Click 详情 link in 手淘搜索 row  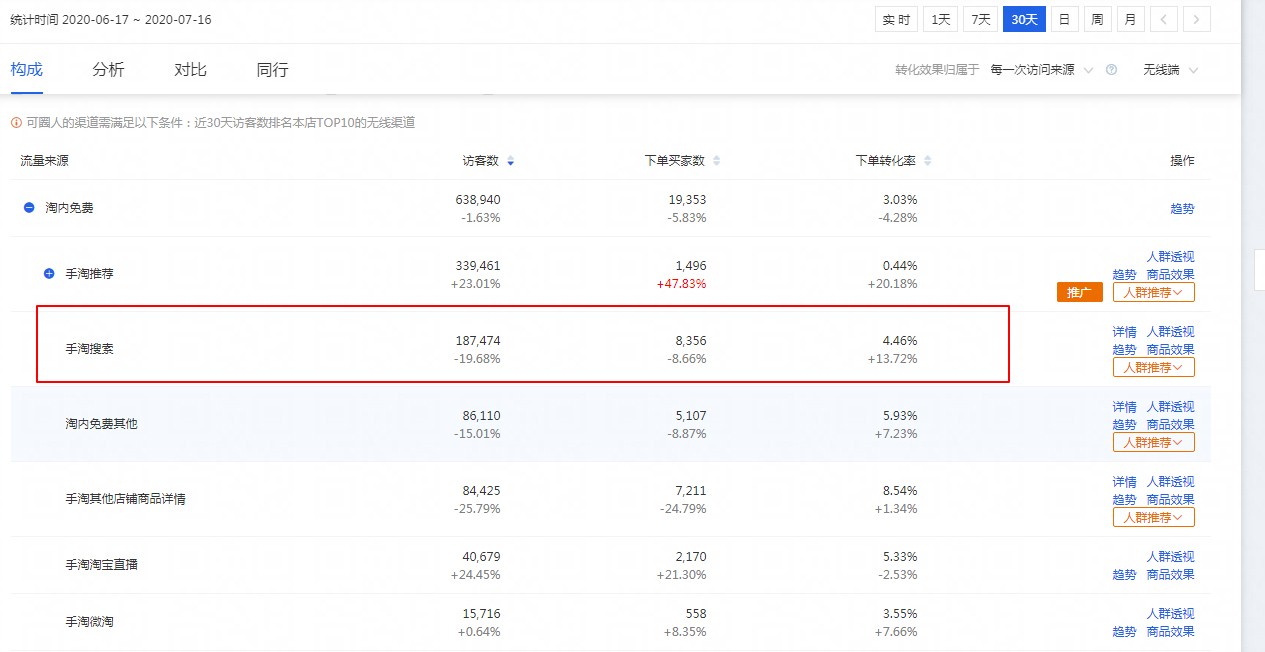(x=1124, y=332)
